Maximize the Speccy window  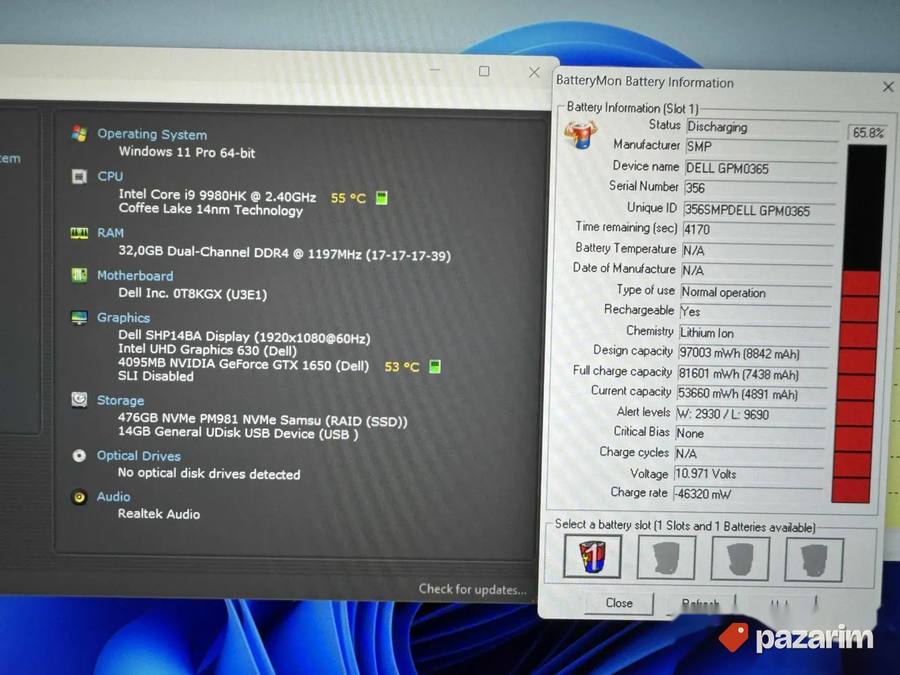click(484, 71)
